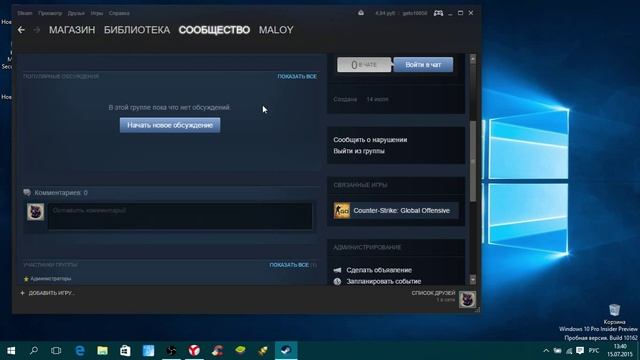Click Сообщить о нарушении link
The height and width of the screenshot is (360, 640).
point(370,140)
